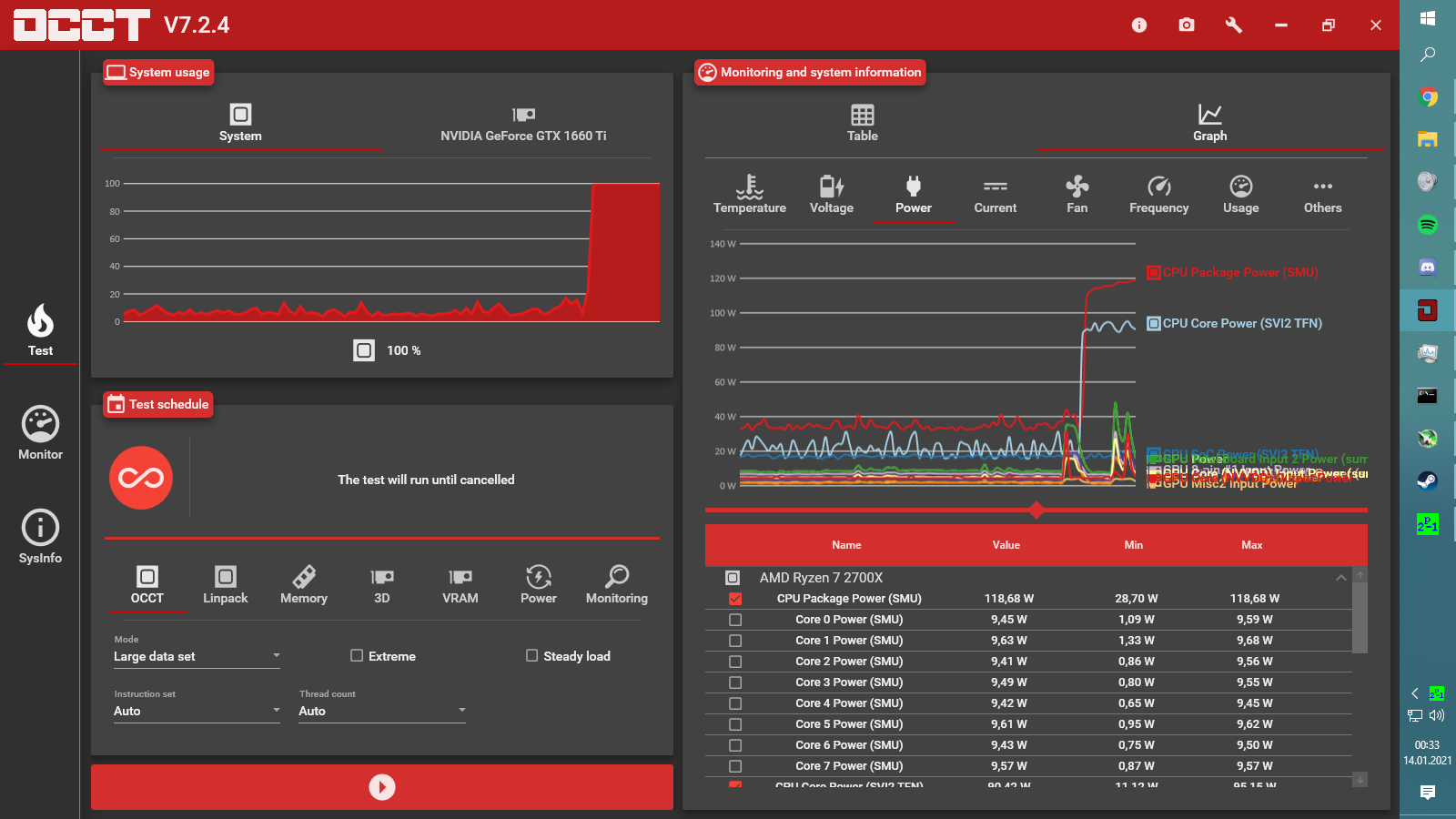Show Temperature sensors graph
The height and width of the screenshot is (819, 1456).
coord(750,195)
